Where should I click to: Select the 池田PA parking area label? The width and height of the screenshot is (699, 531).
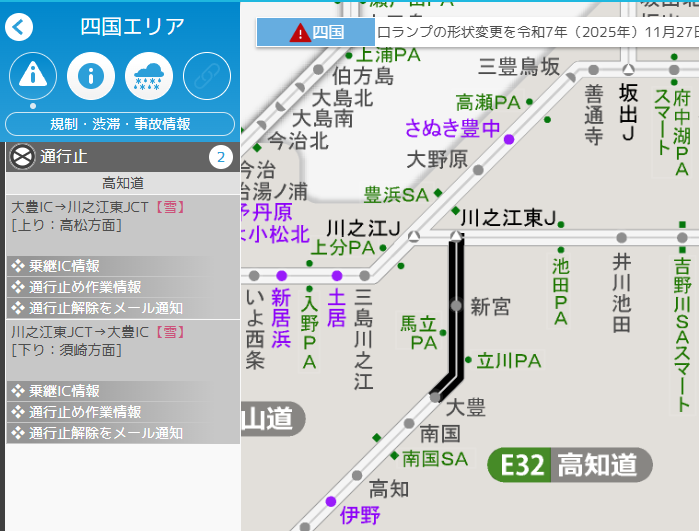pyautogui.click(x=561, y=292)
